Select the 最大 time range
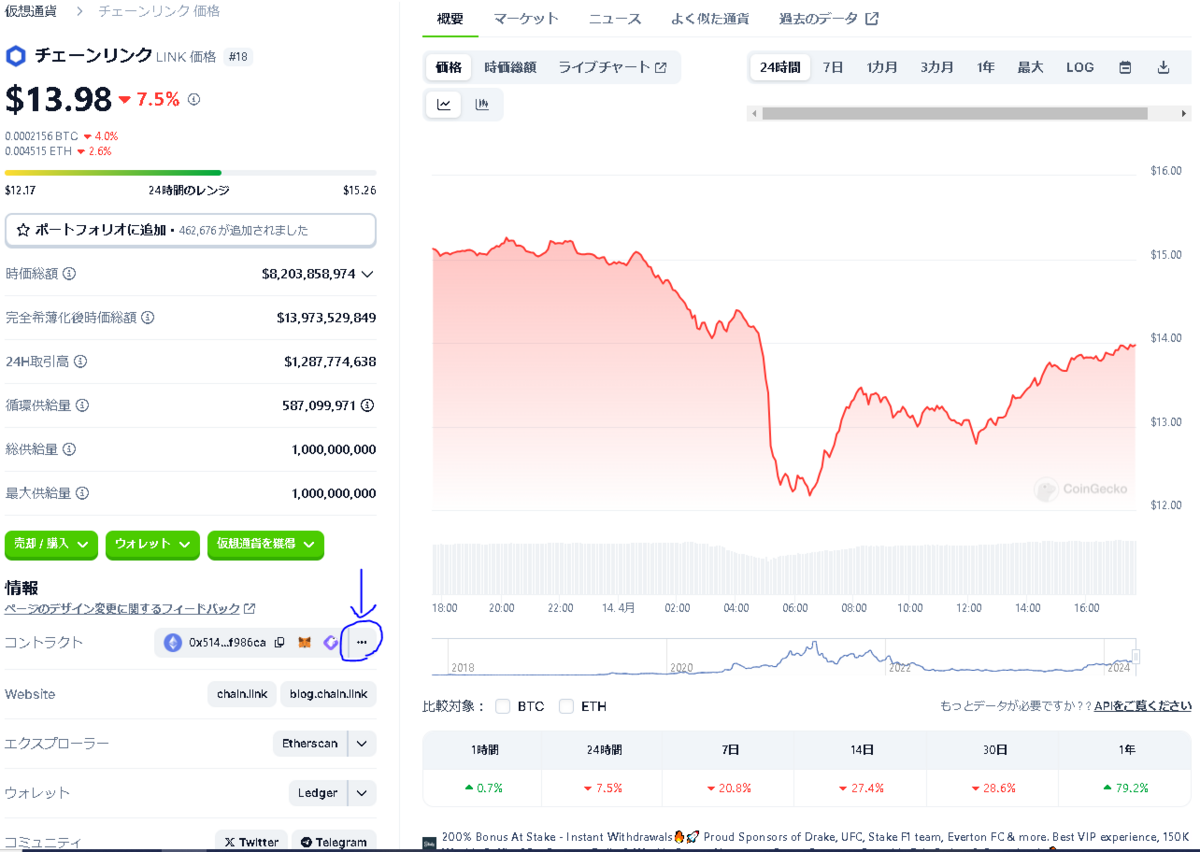 coord(1030,68)
